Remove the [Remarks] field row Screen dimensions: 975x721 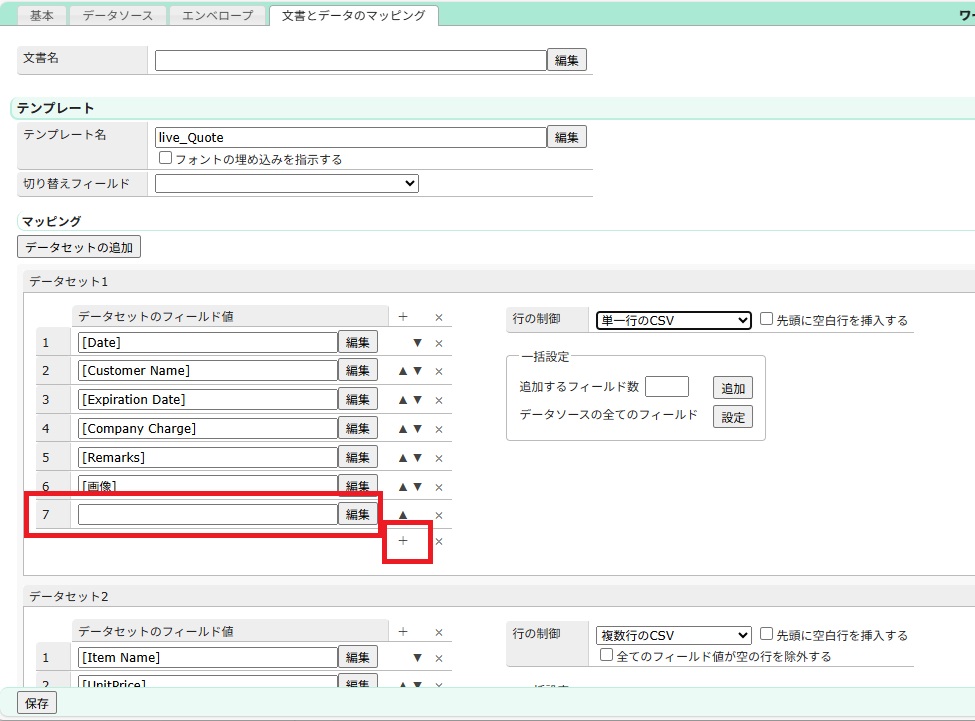tap(438, 458)
